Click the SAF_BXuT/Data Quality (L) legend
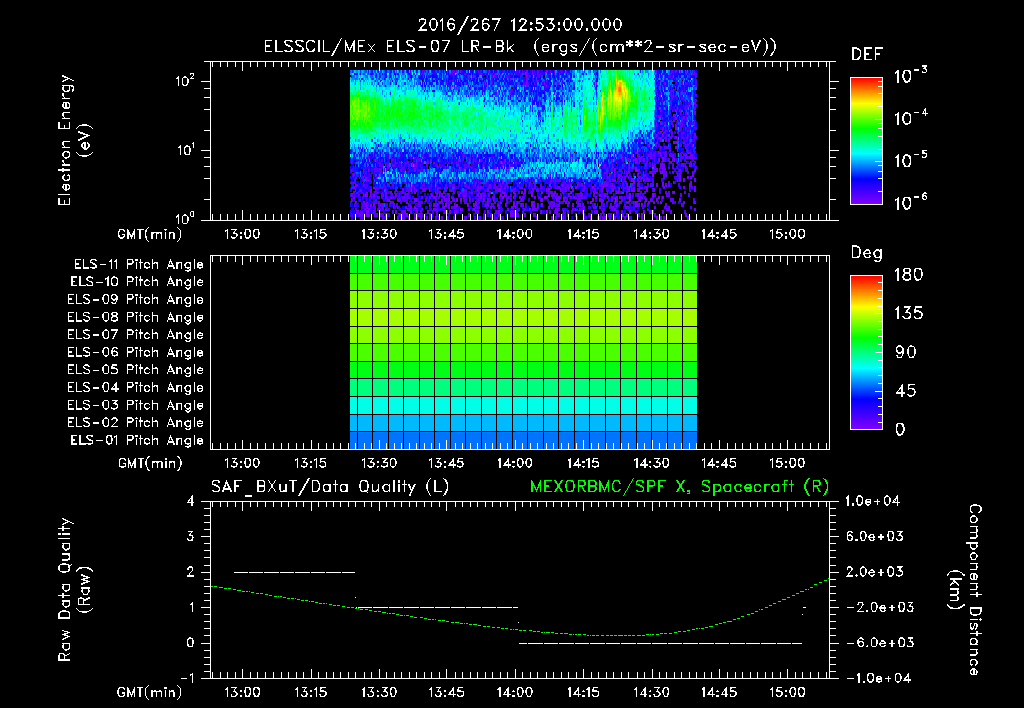1024x708 pixels. [330, 487]
